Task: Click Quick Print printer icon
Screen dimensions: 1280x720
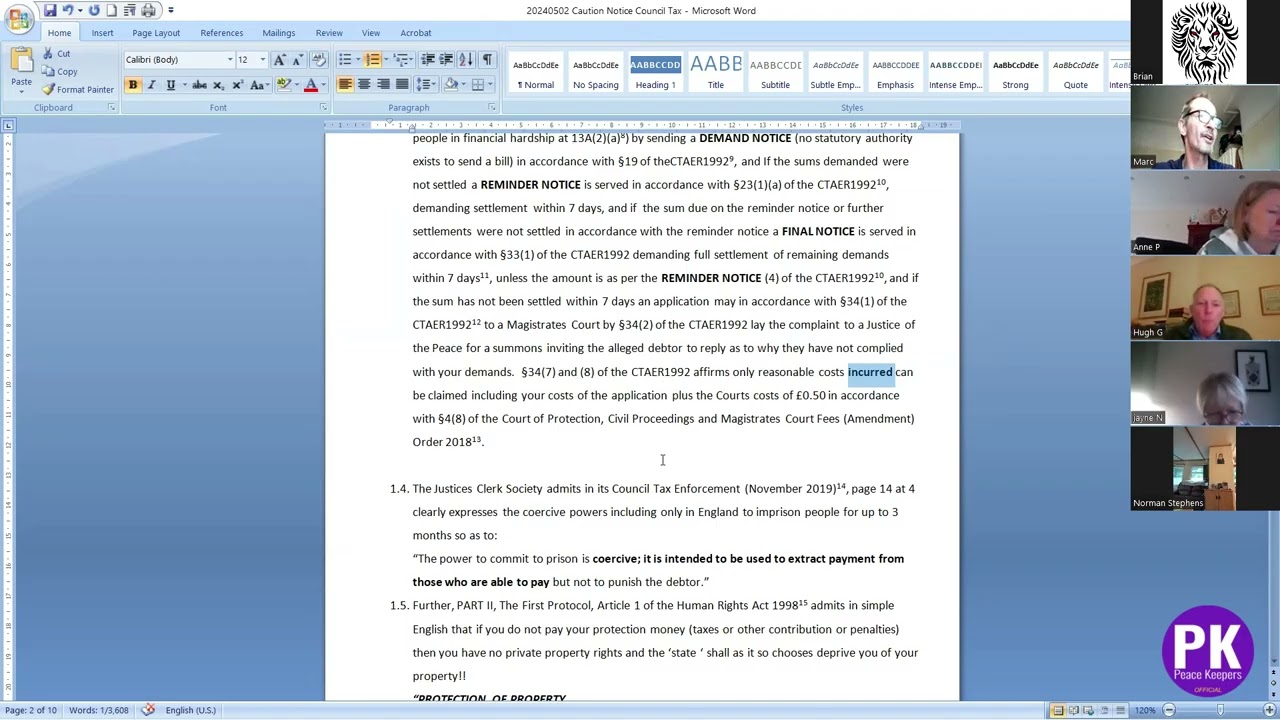Action: [148, 10]
